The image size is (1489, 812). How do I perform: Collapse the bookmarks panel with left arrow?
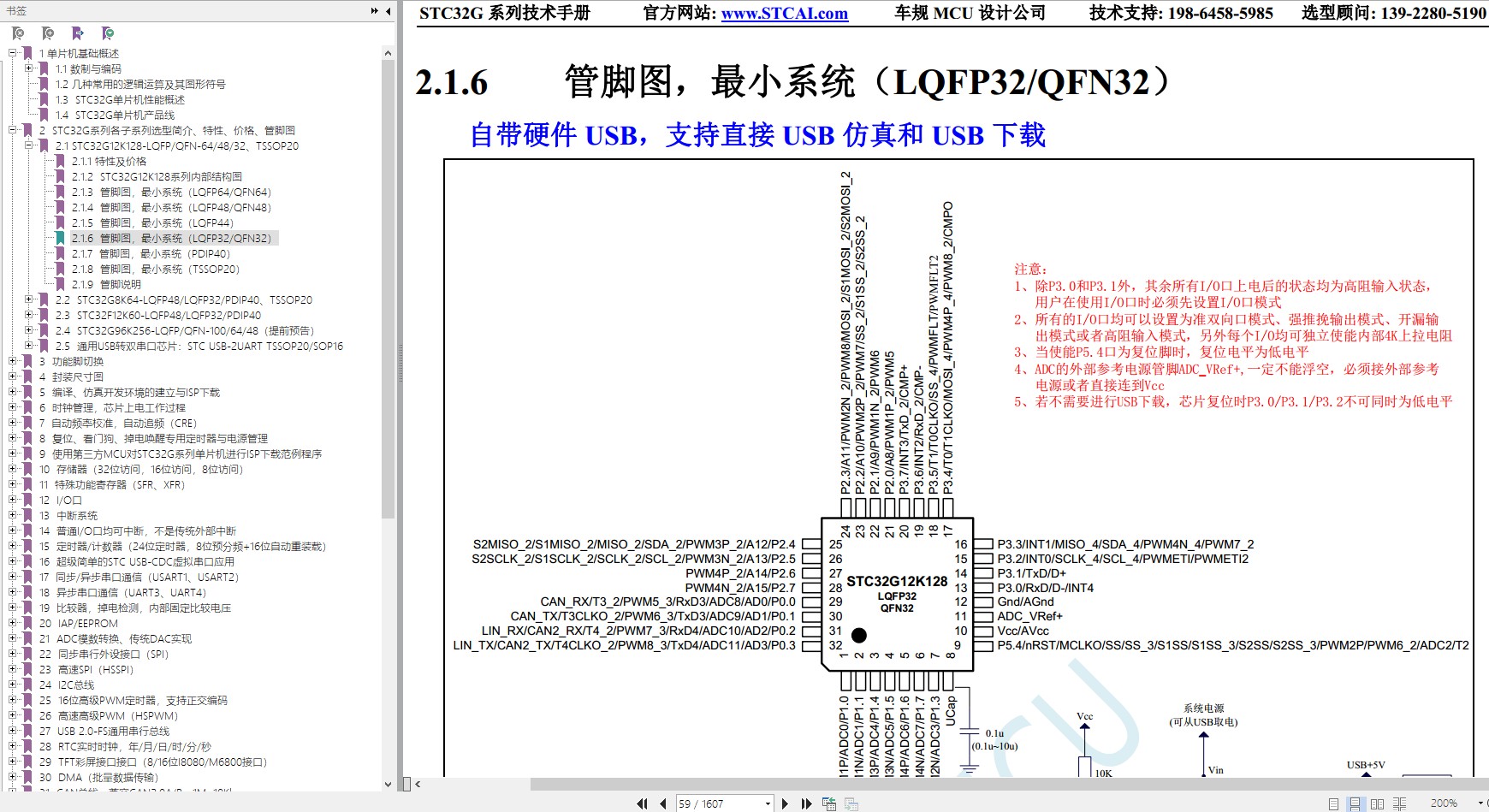pyautogui.click(x=389, y=11)
